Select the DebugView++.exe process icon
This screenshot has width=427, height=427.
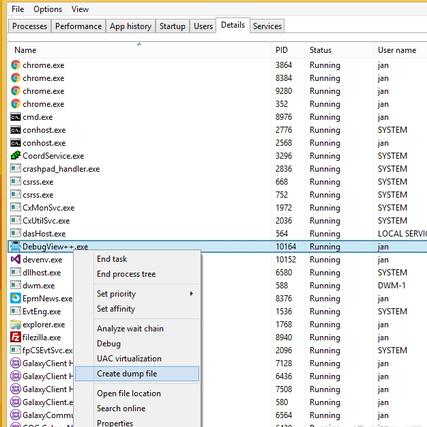(15, 247)
